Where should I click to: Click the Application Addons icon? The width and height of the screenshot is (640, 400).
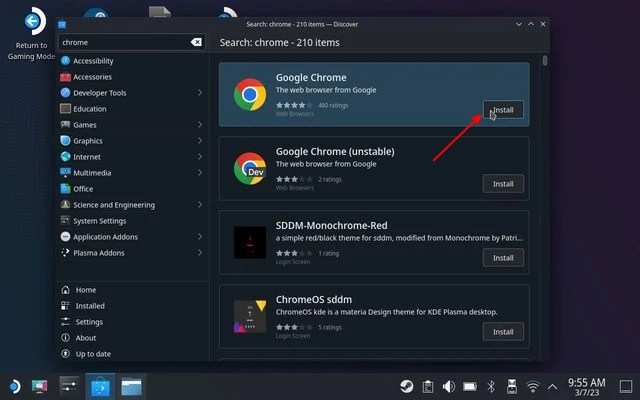[x=65, y=236]
